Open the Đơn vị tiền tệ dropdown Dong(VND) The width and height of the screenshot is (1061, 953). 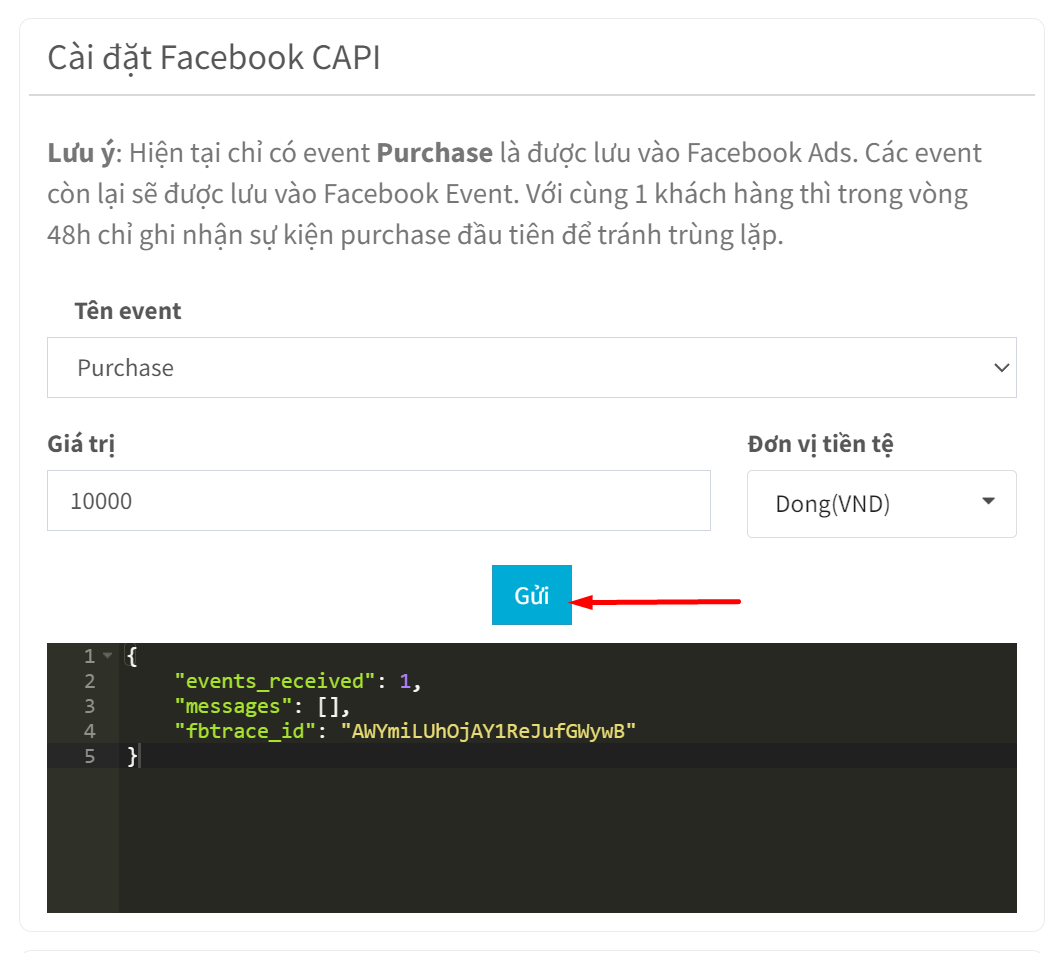(x=881, y=504)
